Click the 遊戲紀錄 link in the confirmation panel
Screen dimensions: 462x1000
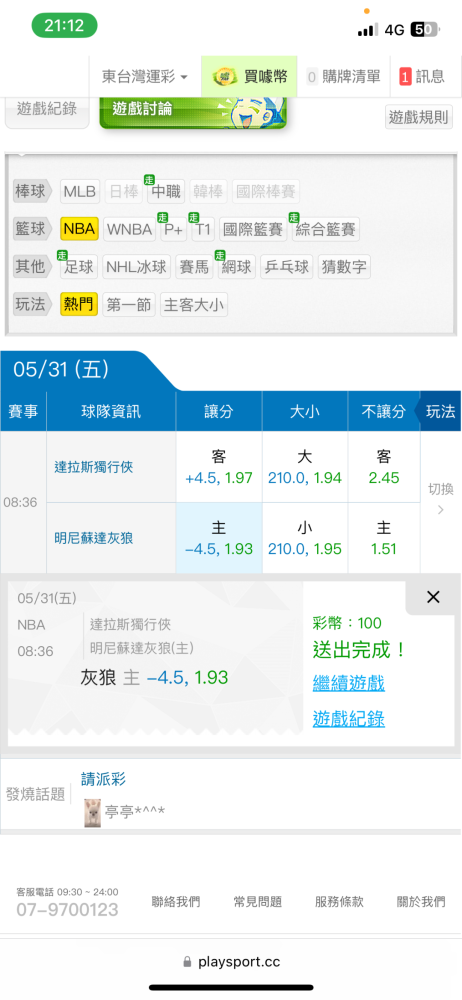pyautogui.click(x=348, y=719)
